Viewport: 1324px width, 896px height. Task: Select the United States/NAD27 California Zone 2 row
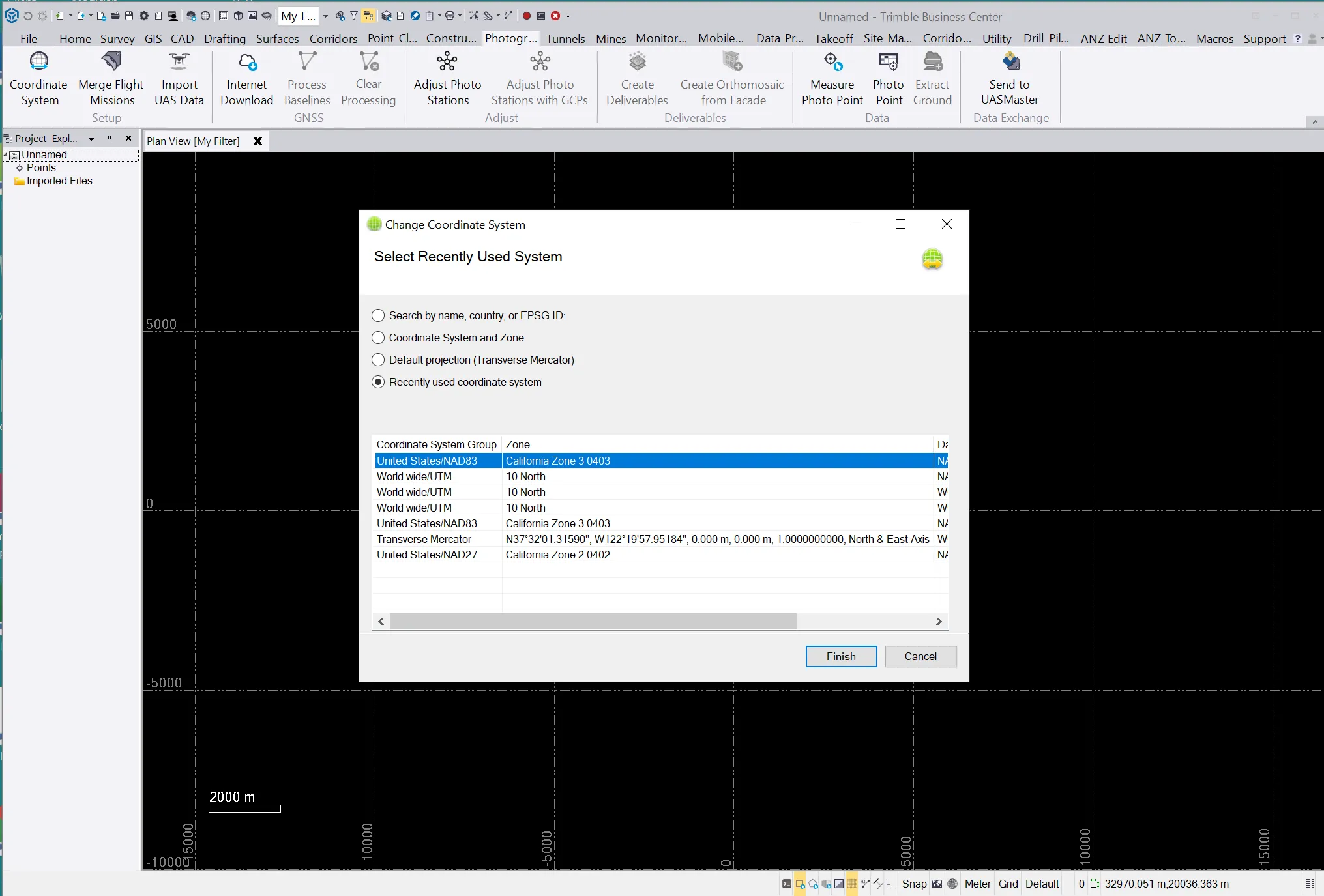[x=660, y=555]
